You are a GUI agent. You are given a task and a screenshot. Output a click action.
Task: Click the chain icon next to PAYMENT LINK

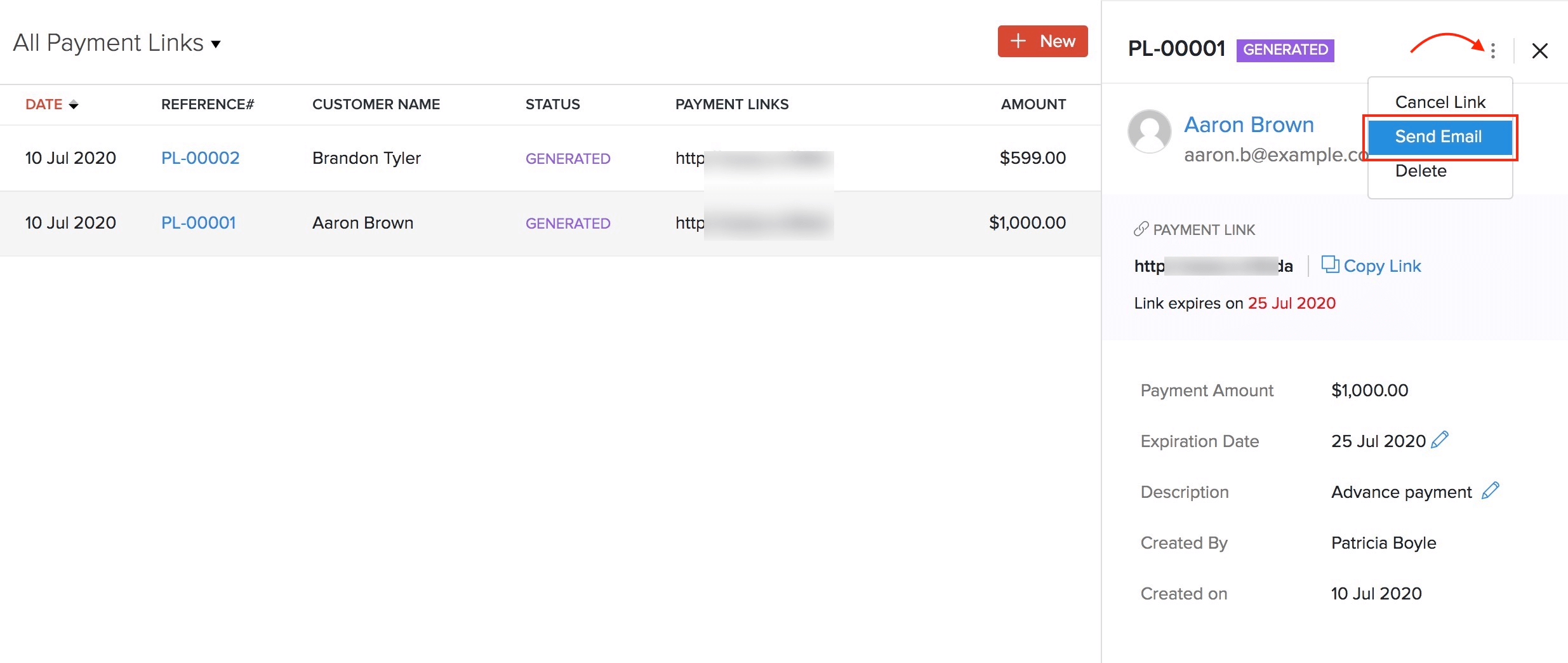pos(1141,228)
